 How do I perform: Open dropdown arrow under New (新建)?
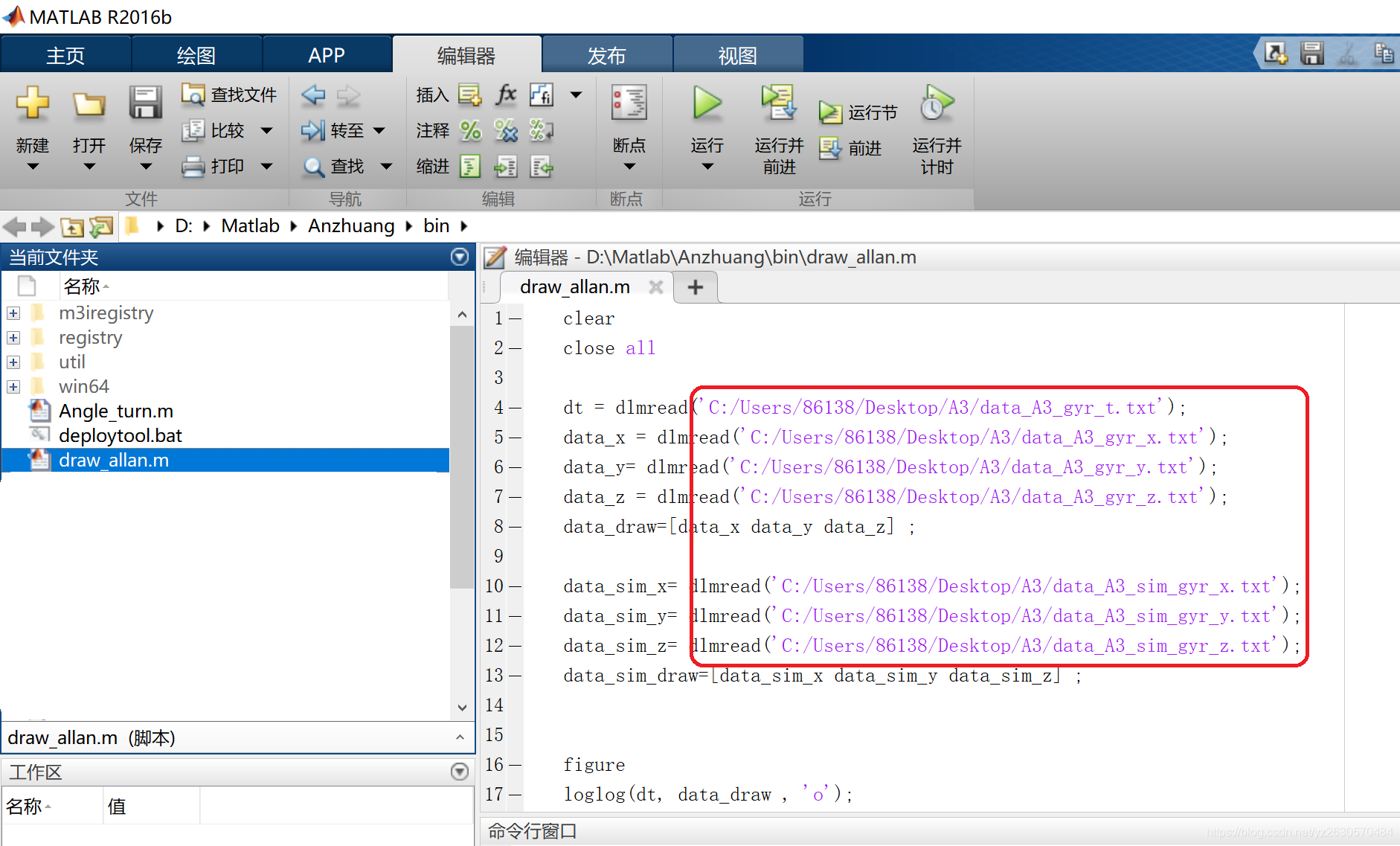33,167
